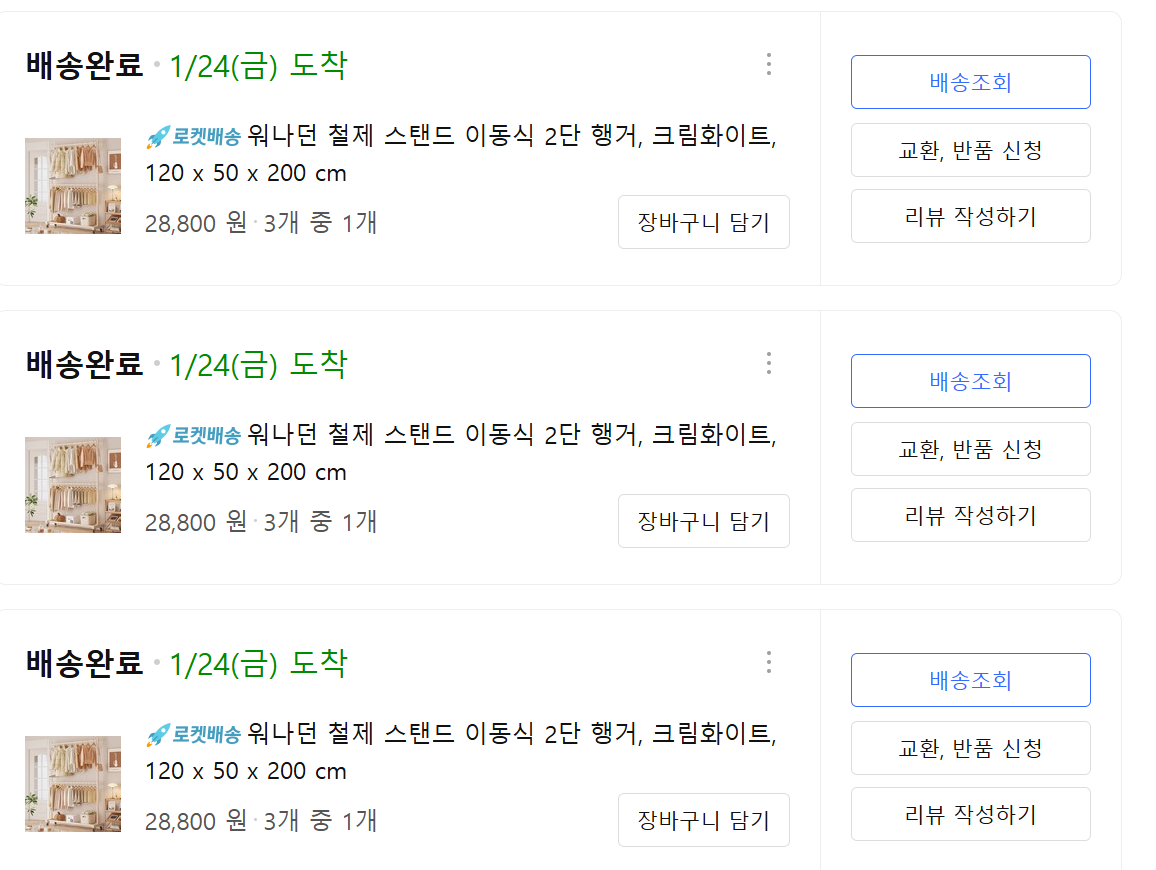Image resolution: width=1156 pixels, height=870 pixels.
Task: Open the first order's more options menu
Action: [x=768, y=64]
